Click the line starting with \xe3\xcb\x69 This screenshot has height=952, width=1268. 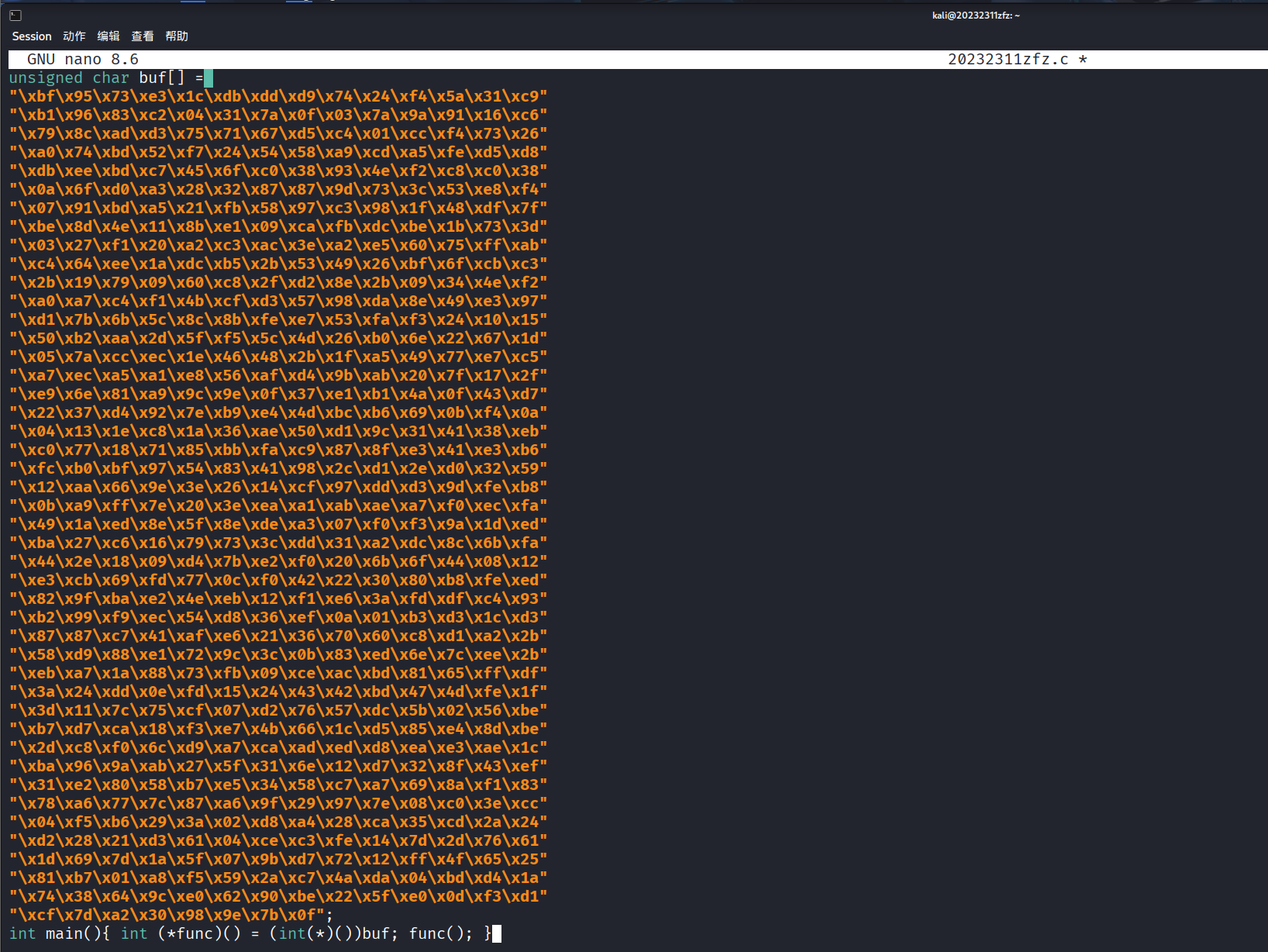pos(278,581)
